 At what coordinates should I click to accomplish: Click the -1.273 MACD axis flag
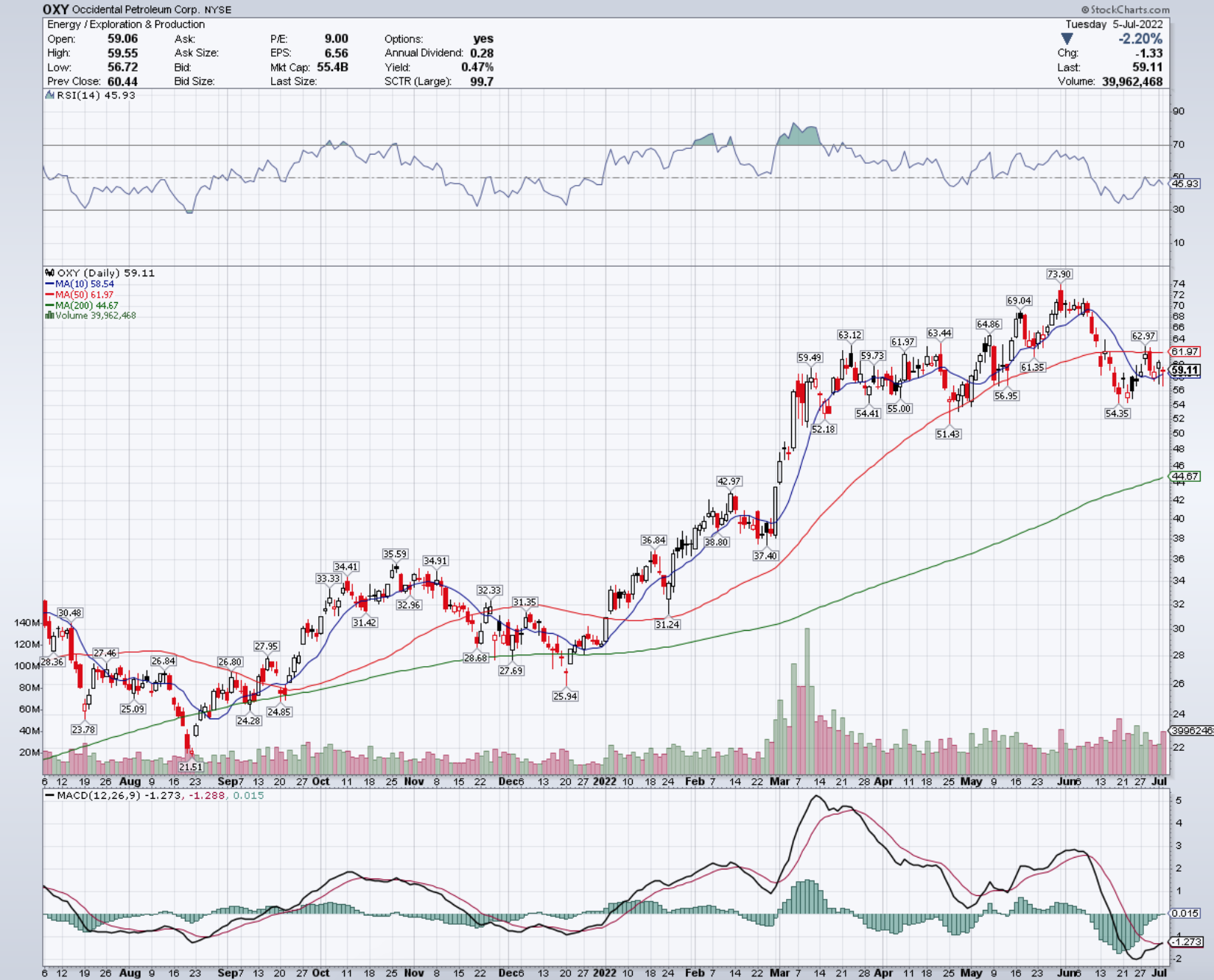click(x=1186, y=942)
